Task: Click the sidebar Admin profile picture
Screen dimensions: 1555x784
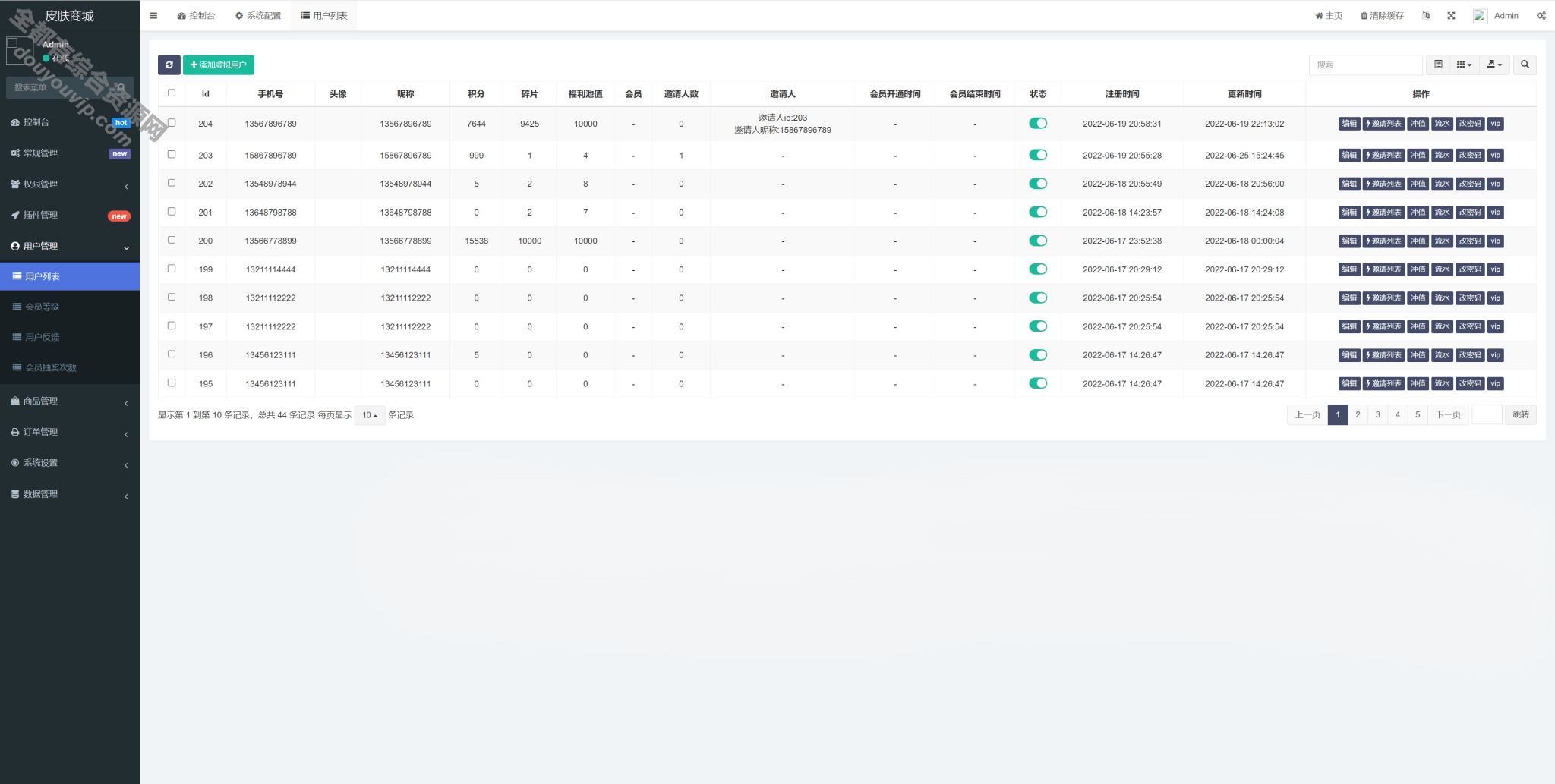Action: pyautogui.click(x=20, y=50)
